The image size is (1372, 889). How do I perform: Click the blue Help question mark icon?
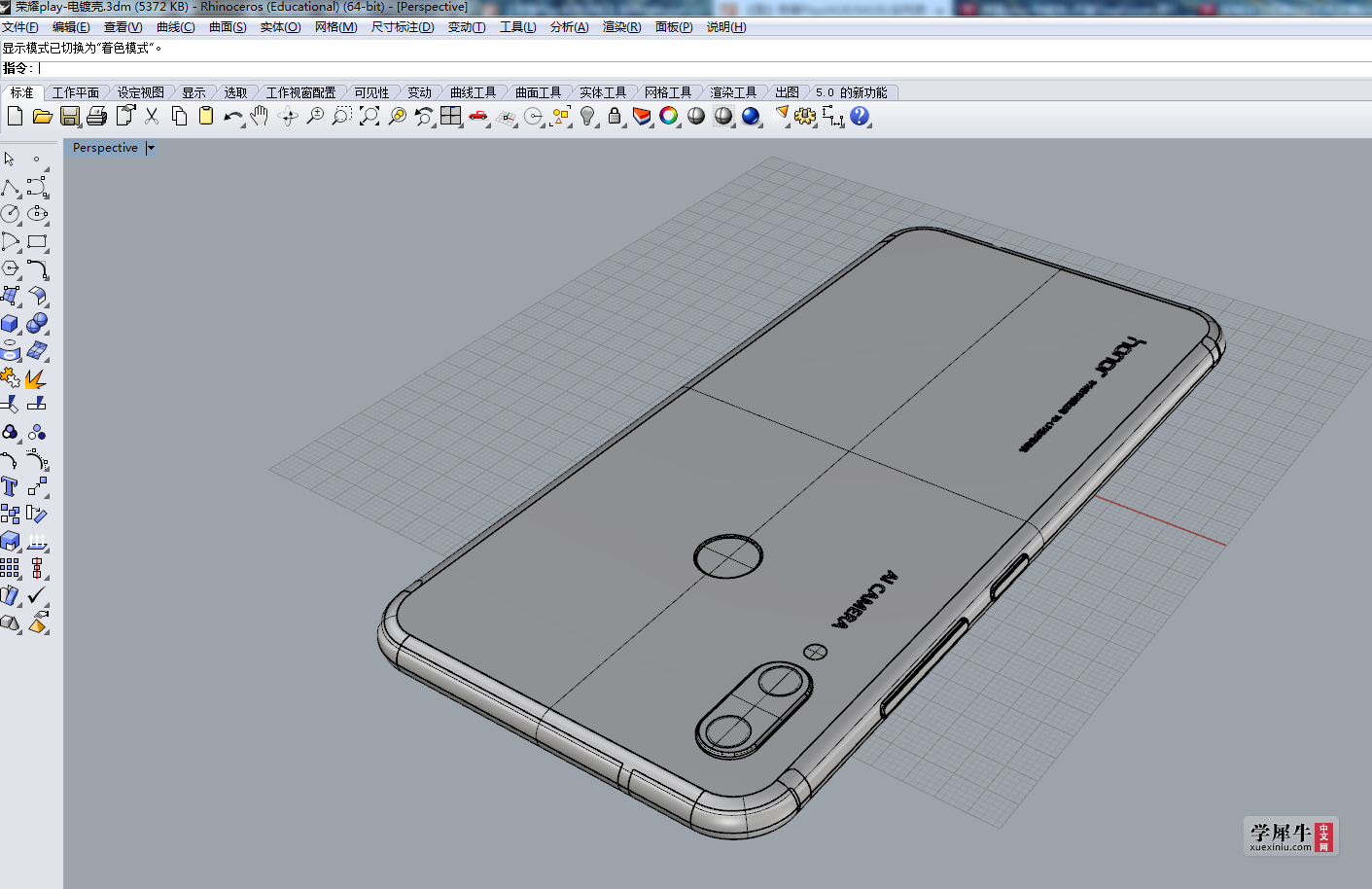point(860,116)
